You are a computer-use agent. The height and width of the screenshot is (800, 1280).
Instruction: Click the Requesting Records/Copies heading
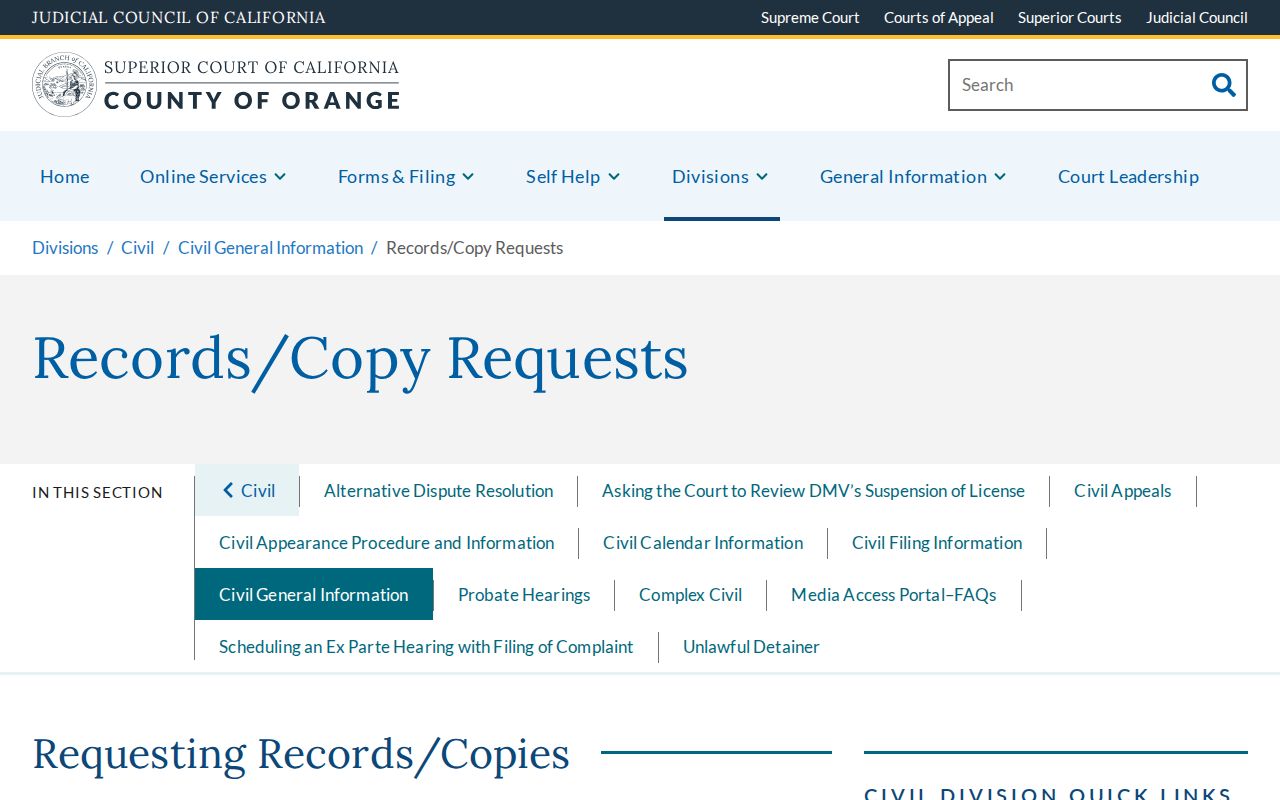tap(301, 754)
